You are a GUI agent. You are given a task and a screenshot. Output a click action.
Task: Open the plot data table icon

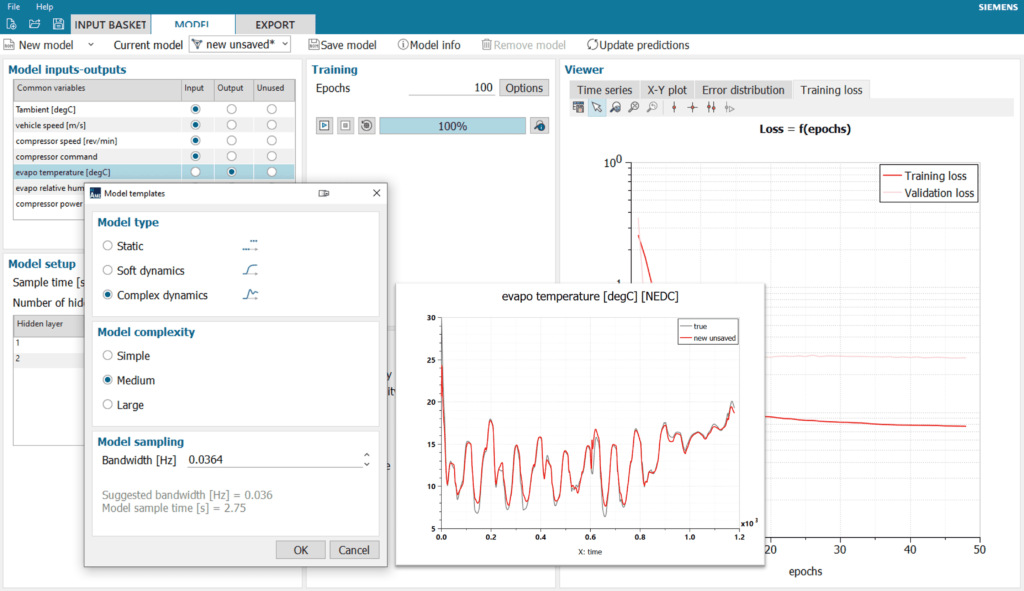coord(578,107)
